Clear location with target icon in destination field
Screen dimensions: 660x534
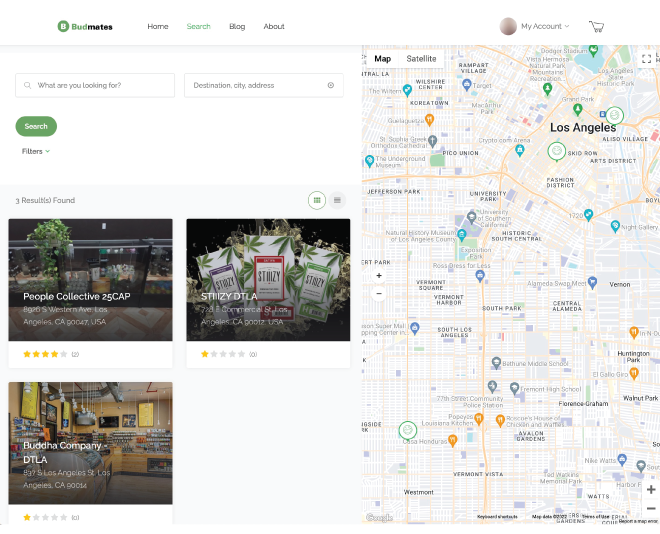tap(331, 85)
